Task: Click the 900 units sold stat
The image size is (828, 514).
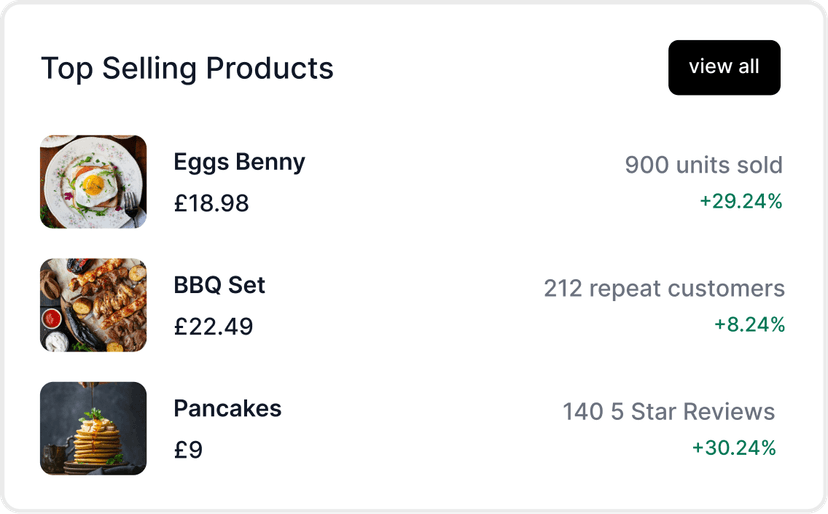Action: pos(703,165)
